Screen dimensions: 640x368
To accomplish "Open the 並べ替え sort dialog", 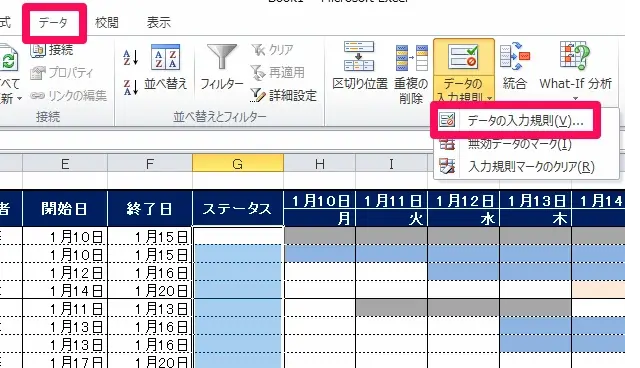I will pyautogui.click(x=165, y=67).
